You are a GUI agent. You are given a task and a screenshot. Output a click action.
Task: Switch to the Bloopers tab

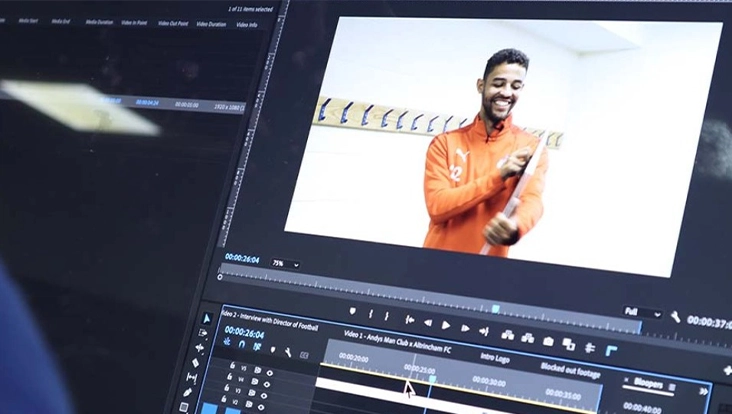[x=648, y=384]
